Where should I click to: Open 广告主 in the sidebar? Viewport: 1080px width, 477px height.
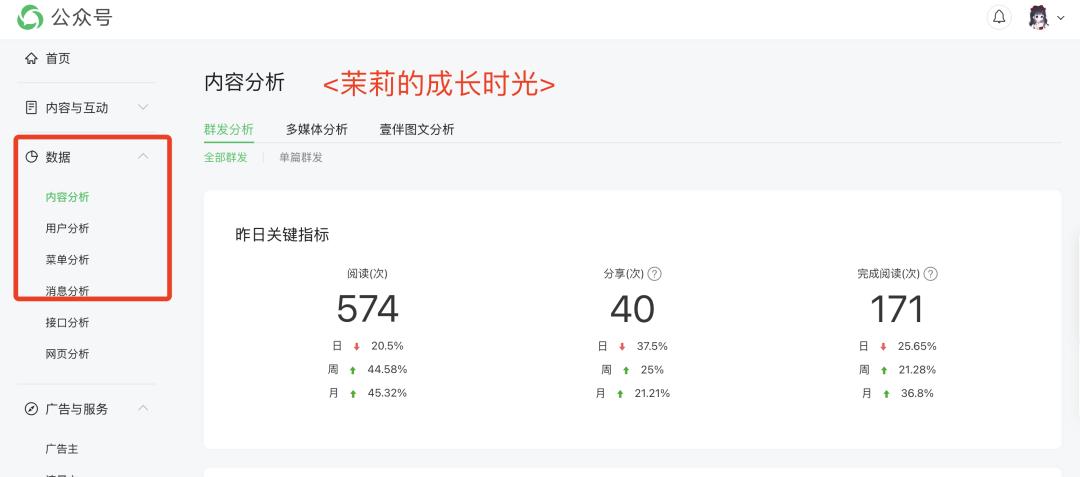tap(62, 449)
